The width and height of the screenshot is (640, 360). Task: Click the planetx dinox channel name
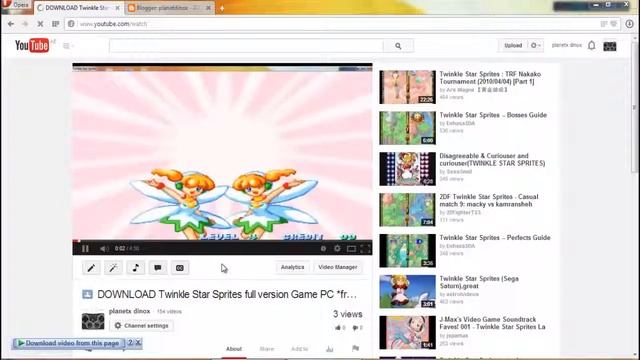129,311
